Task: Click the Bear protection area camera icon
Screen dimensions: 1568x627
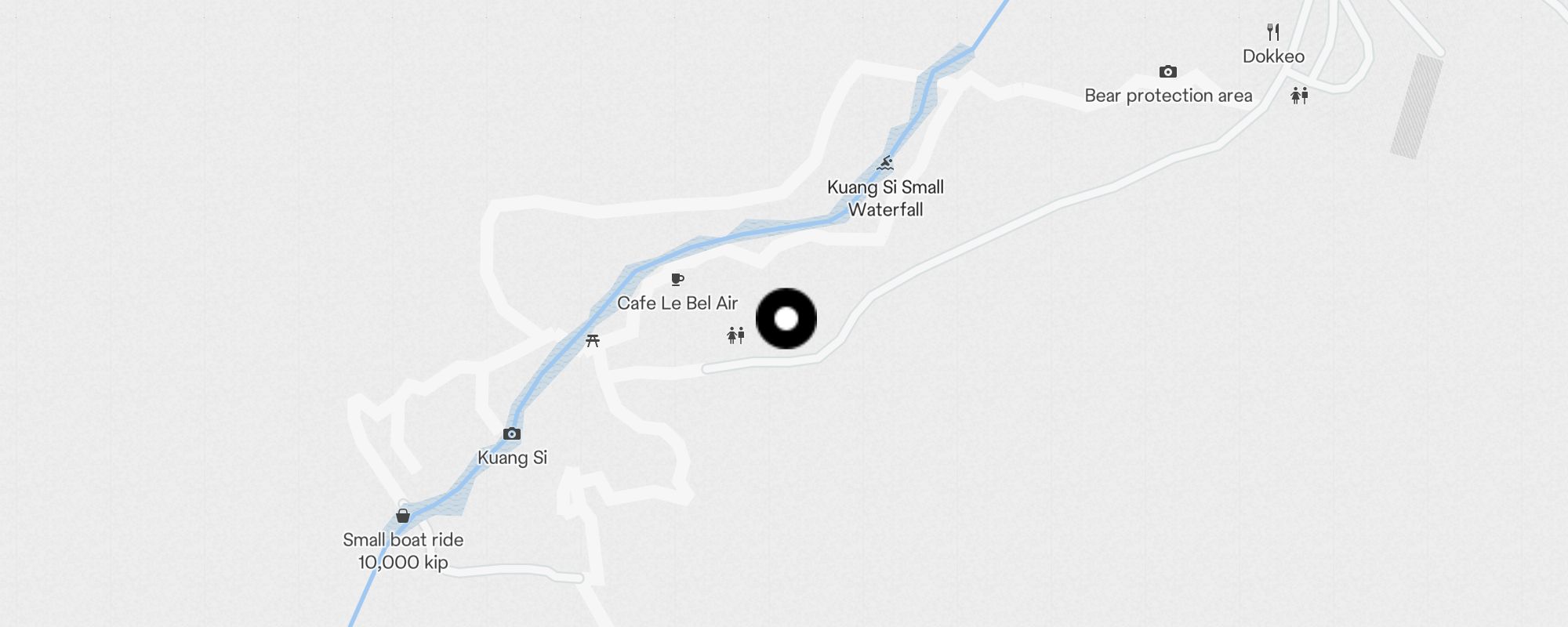Action: click(1168, 72)
